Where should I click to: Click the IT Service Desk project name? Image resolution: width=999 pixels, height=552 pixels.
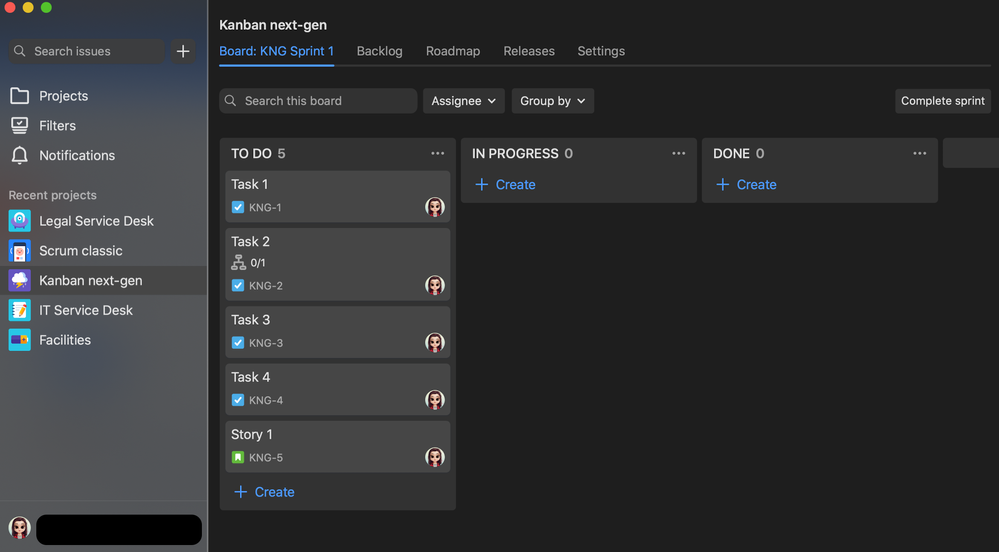tap(86, 310)
